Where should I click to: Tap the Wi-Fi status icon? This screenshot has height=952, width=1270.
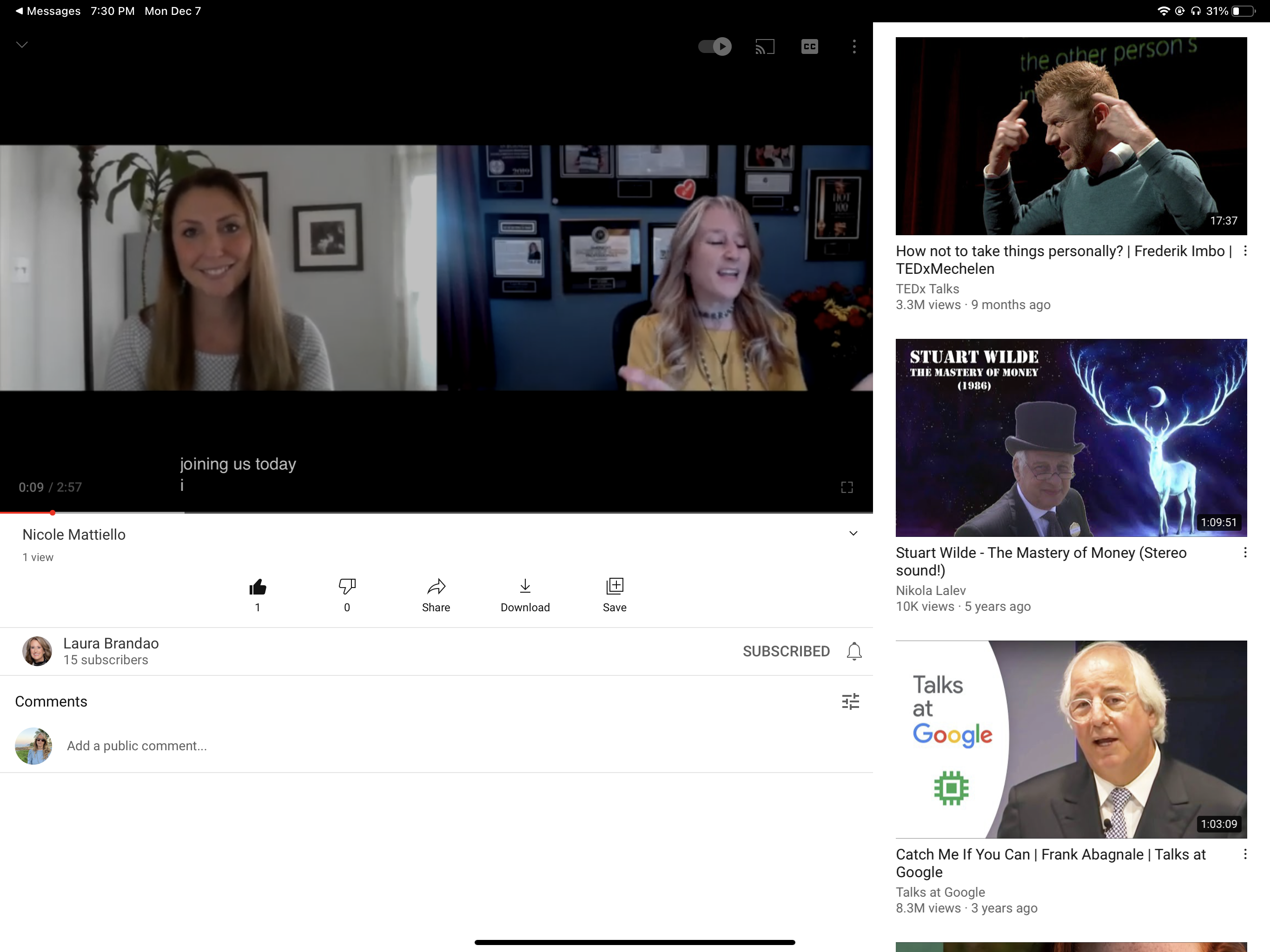point(1163,11)
